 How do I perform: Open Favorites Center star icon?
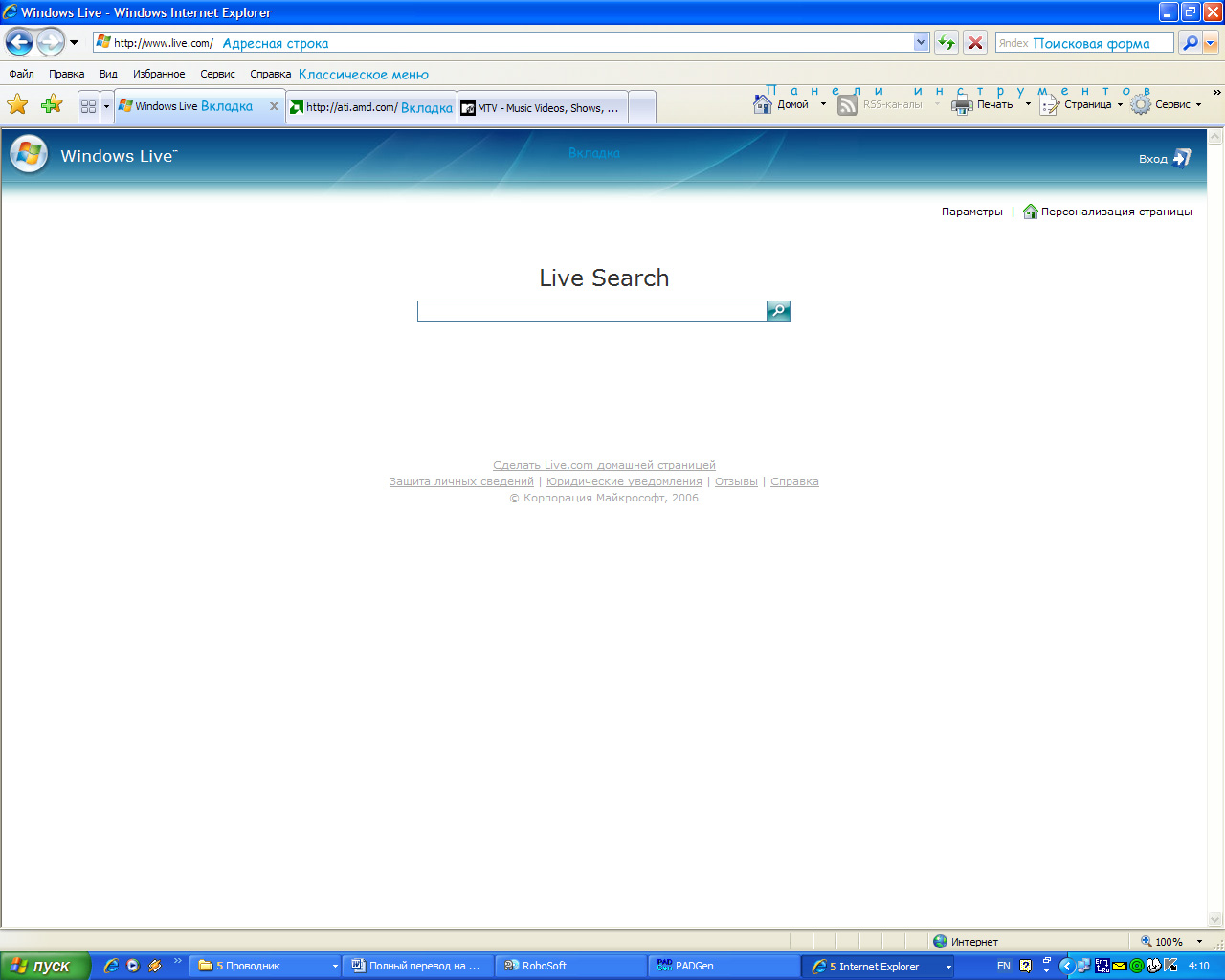(x=17, y=104)
